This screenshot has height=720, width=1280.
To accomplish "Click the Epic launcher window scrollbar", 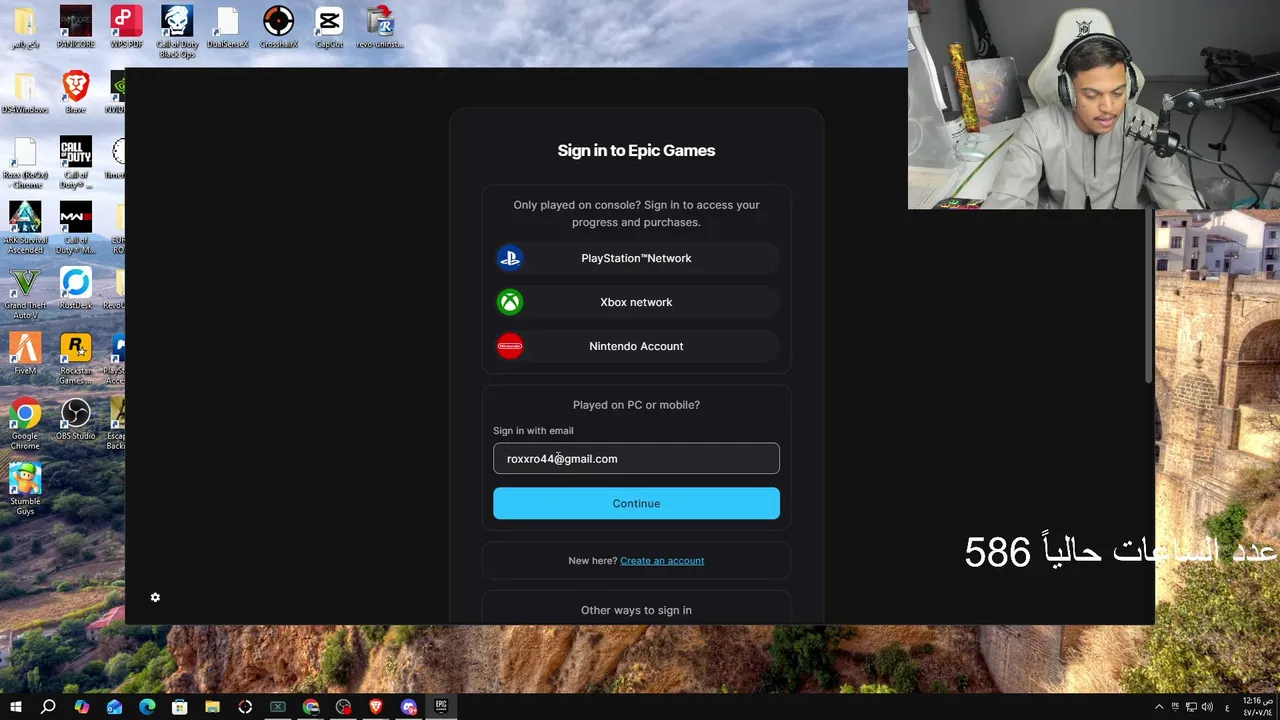I will click(1150, 295).
